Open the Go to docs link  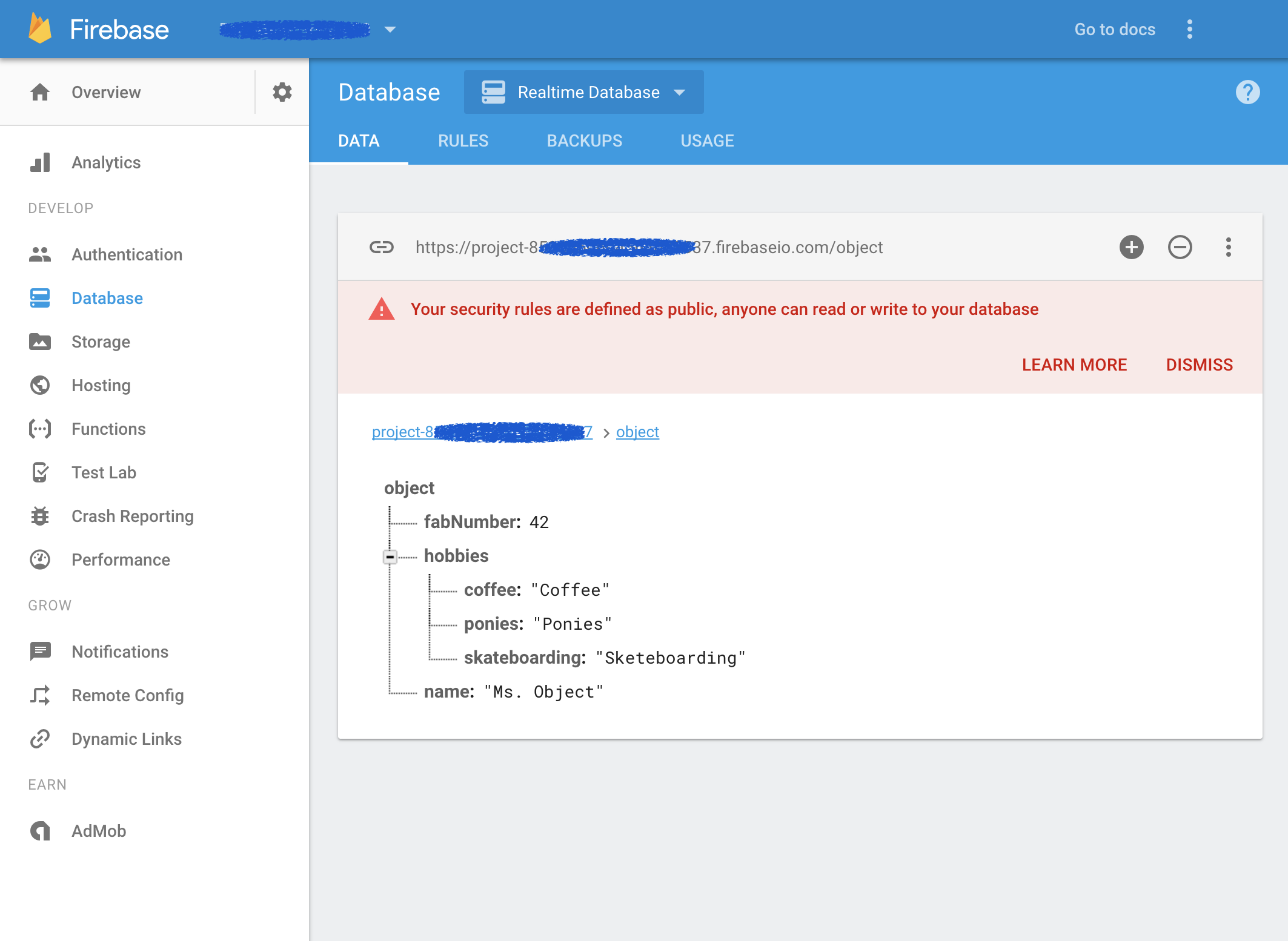1115,29
